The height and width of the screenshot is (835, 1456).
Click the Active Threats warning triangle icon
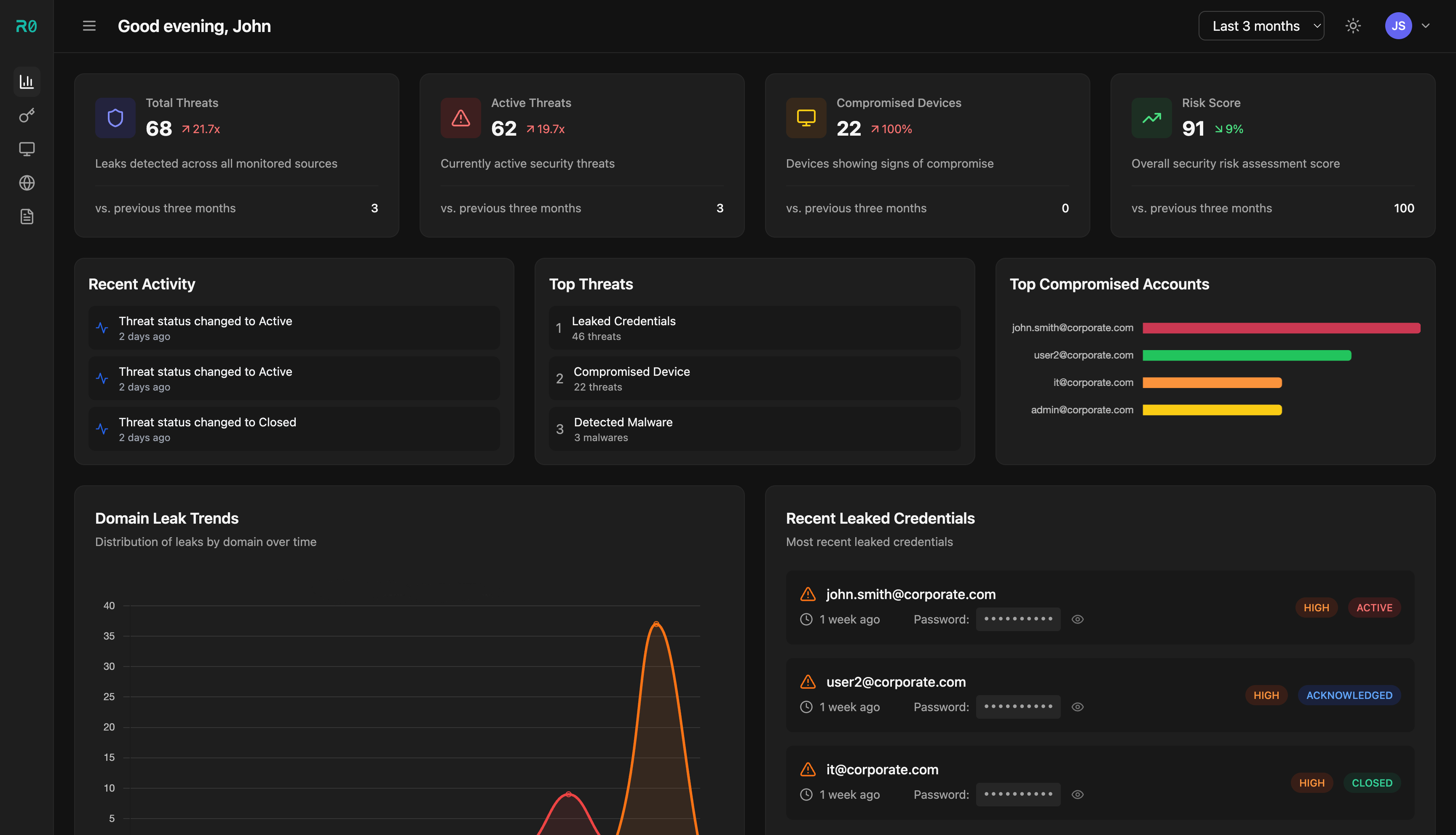pyautogui.click(x=460, y=118)
